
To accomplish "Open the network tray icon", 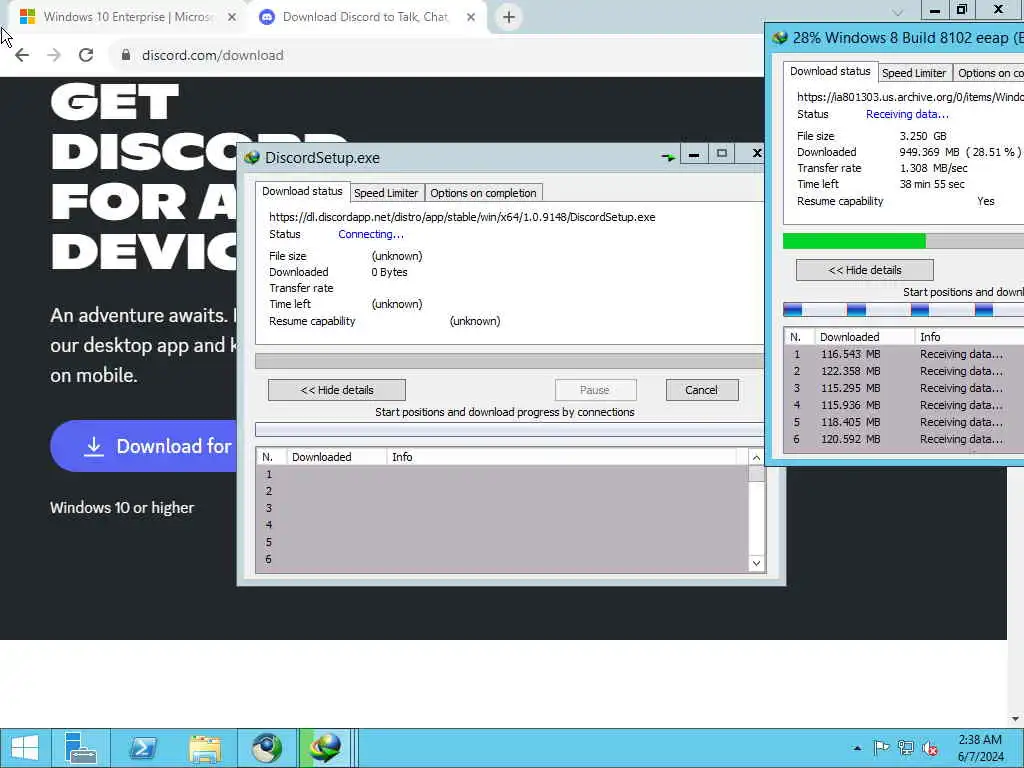I will pos(905,748).
